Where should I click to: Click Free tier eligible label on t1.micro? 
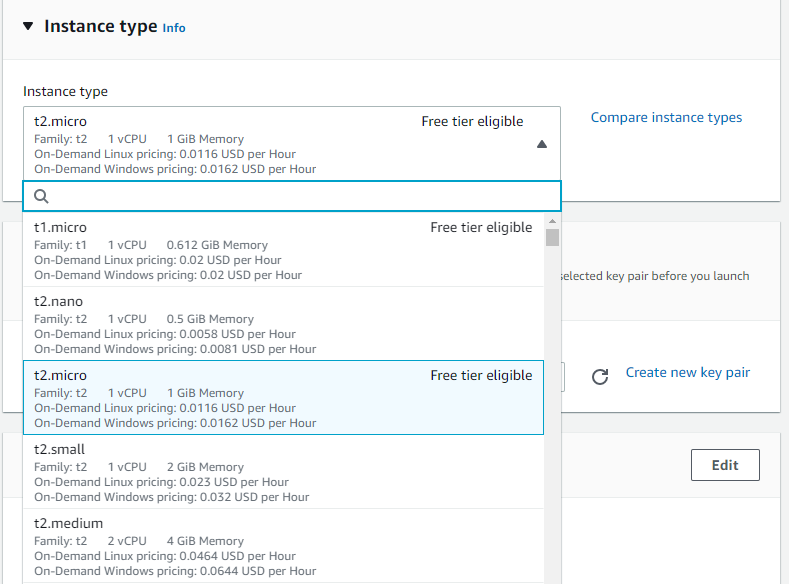coord(481,227)
